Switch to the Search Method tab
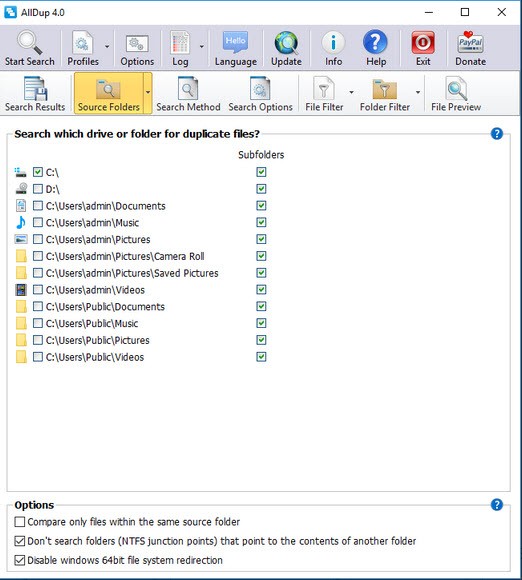Screen dimensions: 522x580 pos(188,94)
